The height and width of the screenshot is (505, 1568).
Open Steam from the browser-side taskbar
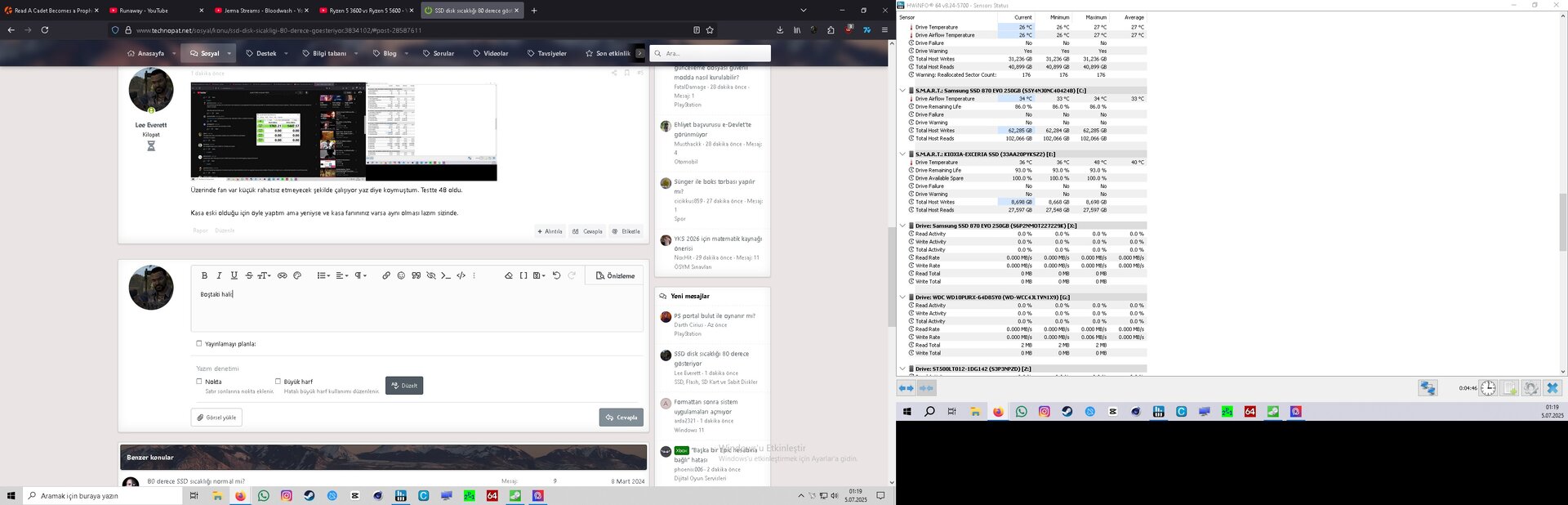tap(309, 495)
